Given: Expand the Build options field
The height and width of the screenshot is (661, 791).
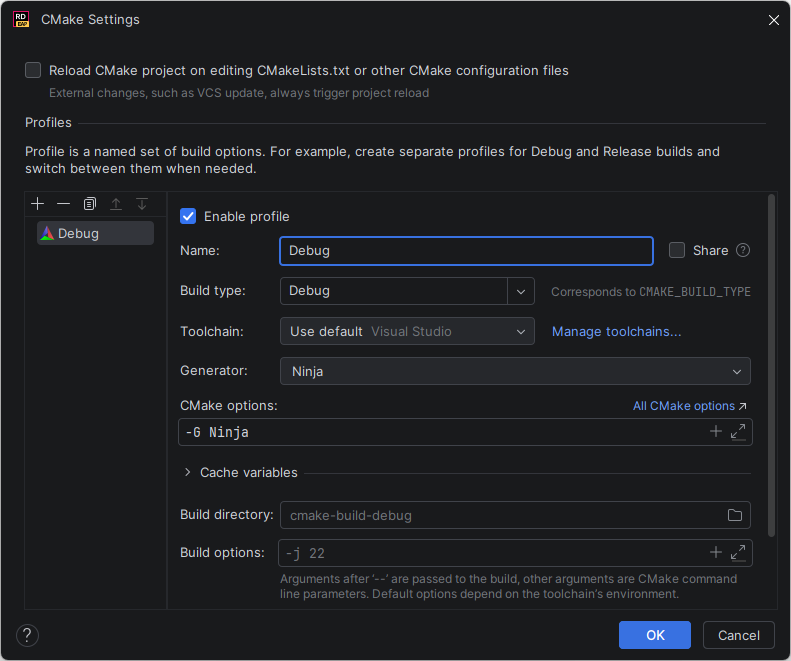Looking at the screenshot, I should pyautogui.click(x=738, y=553).
